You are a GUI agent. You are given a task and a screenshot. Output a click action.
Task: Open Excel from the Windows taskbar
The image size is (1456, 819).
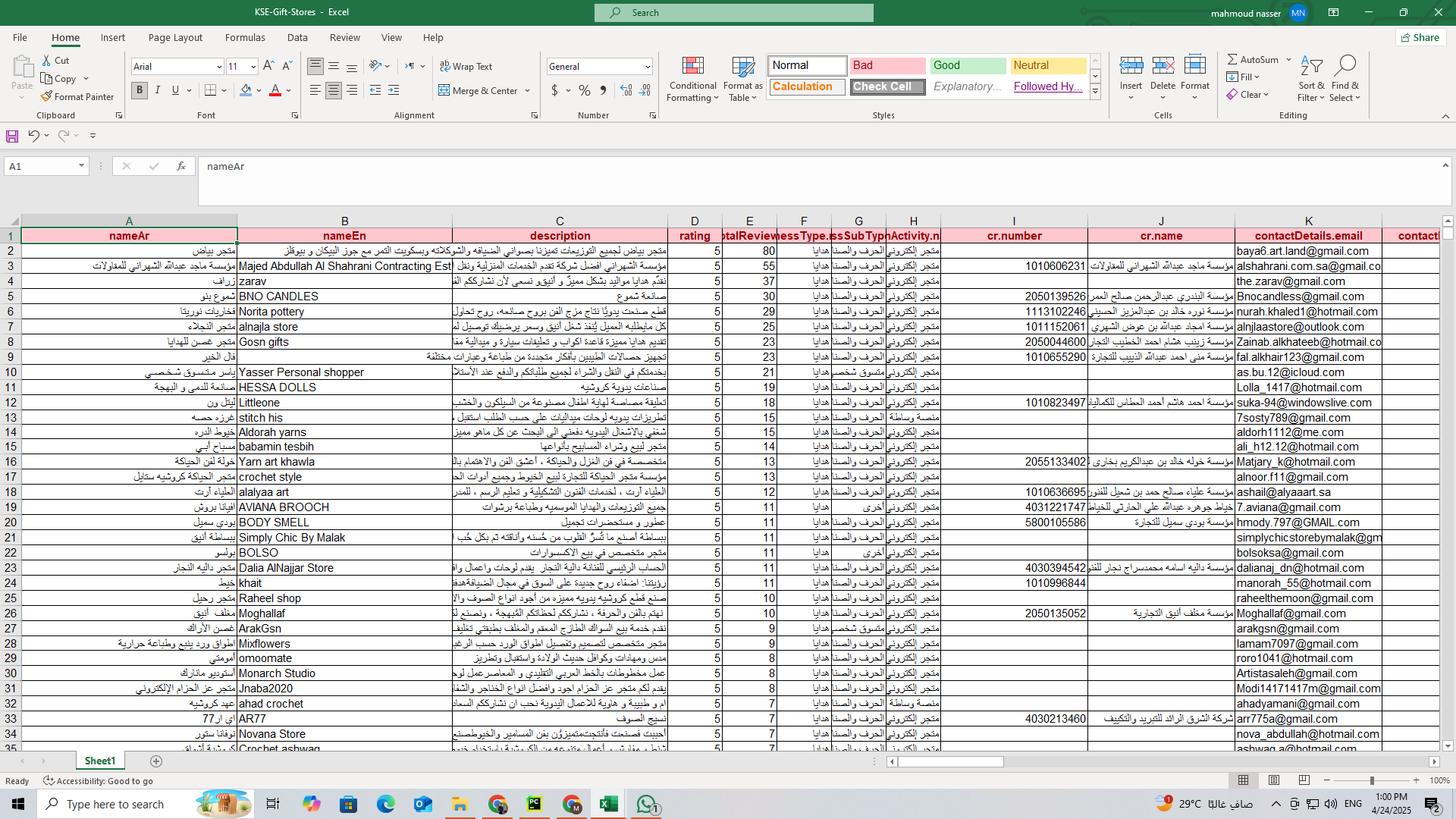tap(608, 804)
